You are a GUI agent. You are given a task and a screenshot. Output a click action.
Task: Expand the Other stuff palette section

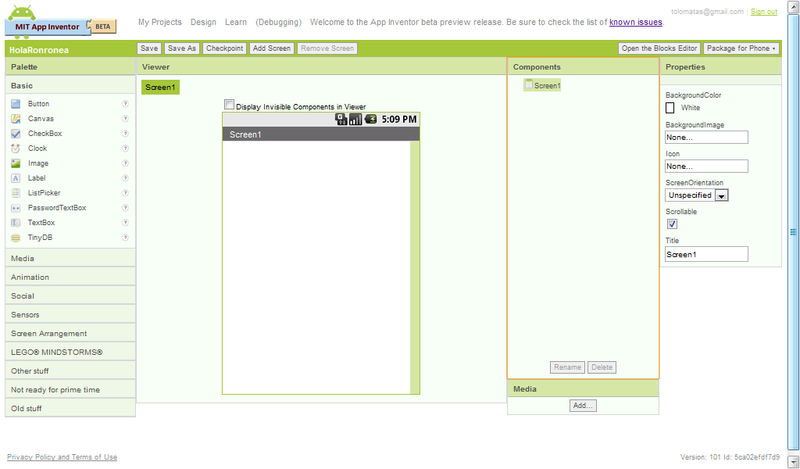[x=70, y=371]
